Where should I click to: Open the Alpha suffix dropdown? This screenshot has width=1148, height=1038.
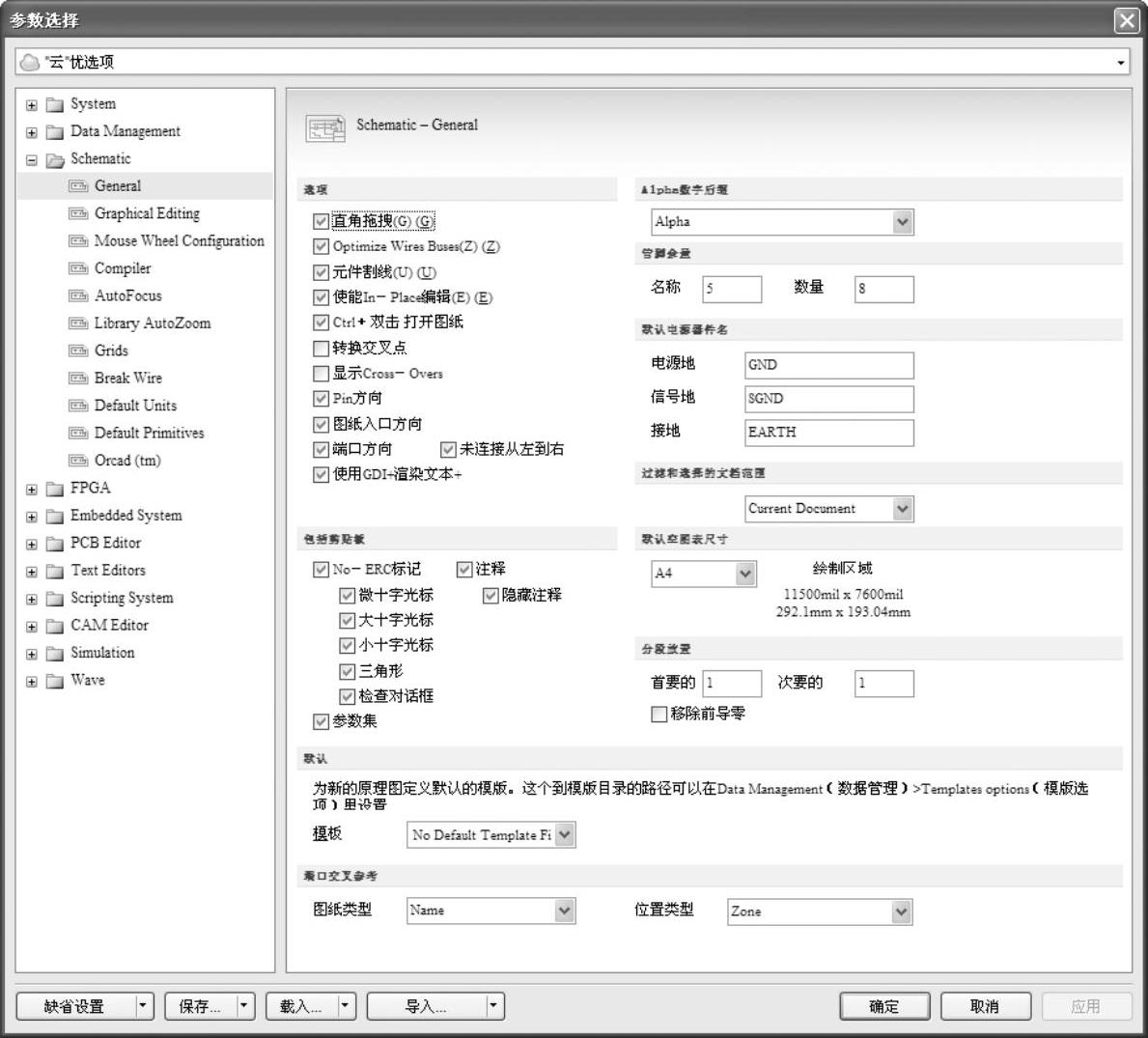902,222
